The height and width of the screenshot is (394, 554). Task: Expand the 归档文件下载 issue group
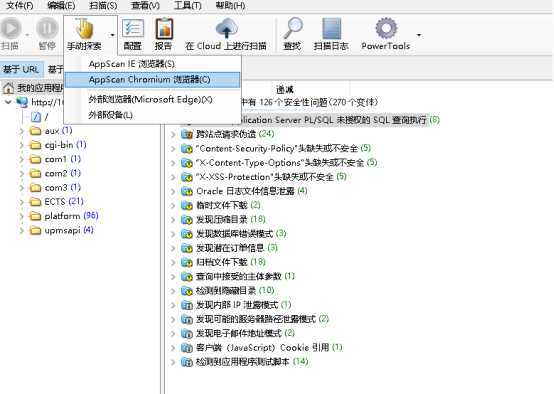click(x=173, y=262)
